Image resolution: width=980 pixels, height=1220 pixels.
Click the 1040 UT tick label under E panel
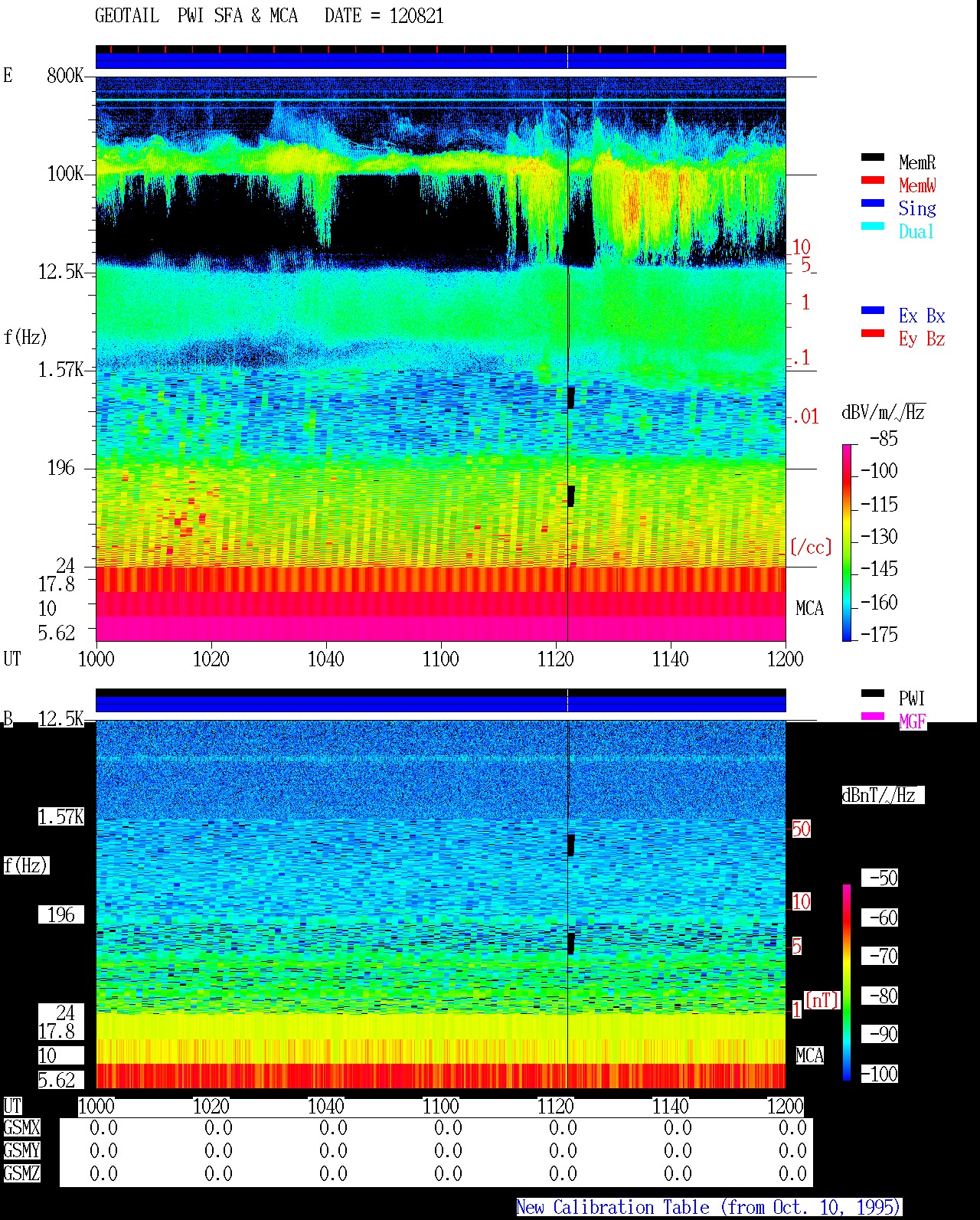click(x=326, y=659)
